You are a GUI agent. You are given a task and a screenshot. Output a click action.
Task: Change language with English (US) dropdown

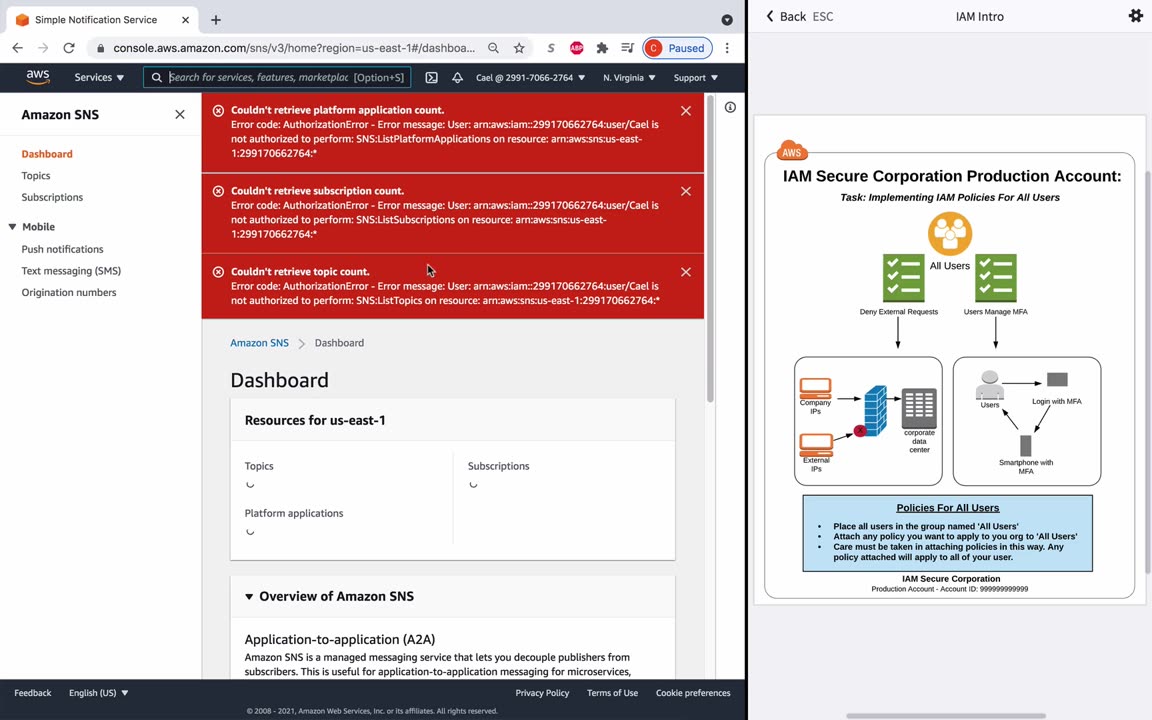[x=98, y=693]
